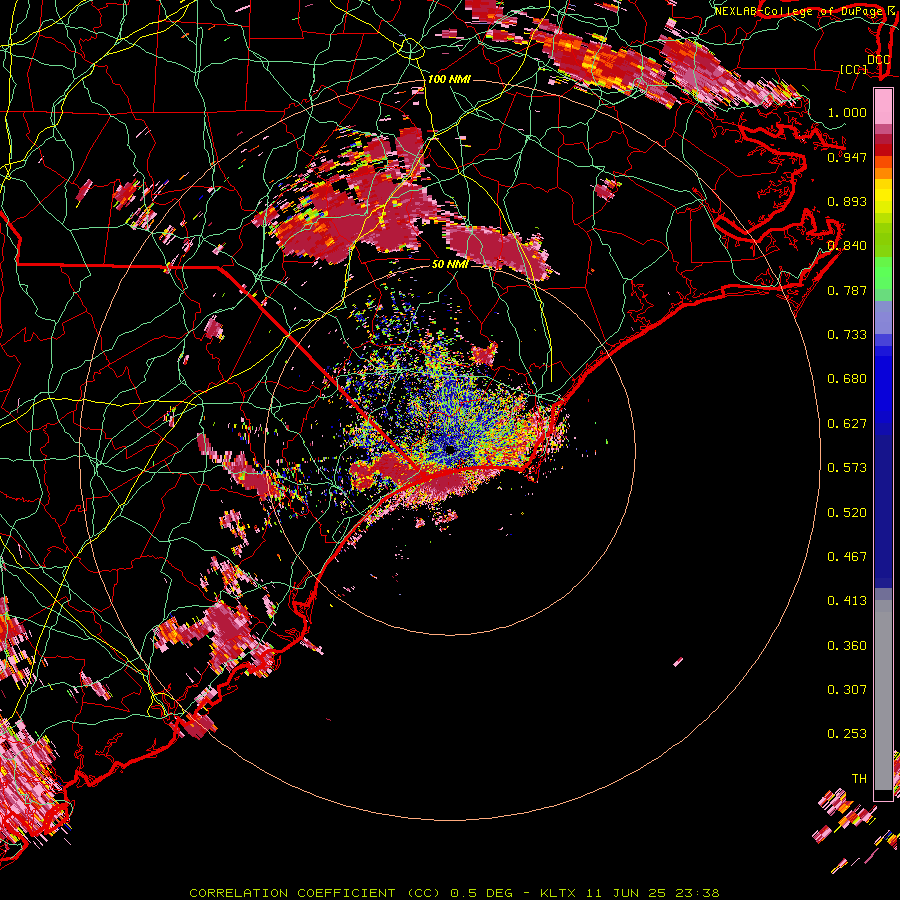Viewport: 900px width, 900px height.
Task: Click the green segment of the color bar
Action: point(883,273)
